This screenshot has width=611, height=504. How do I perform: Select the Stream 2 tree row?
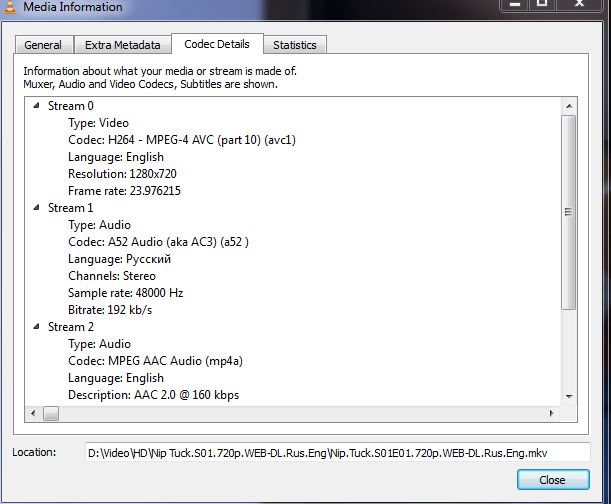coord(71,327)
